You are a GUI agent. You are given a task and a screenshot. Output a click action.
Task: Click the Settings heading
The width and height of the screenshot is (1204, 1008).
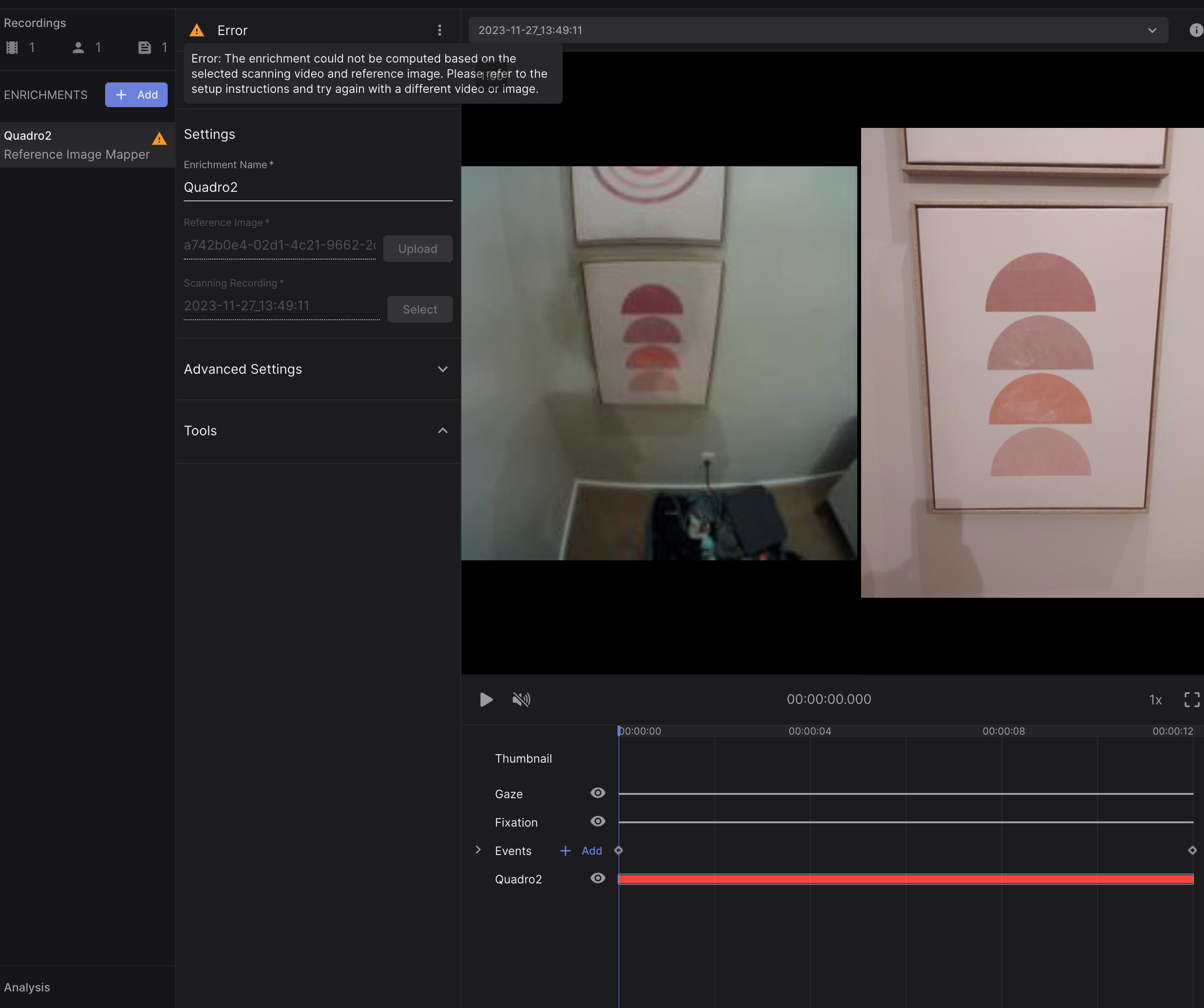tap(209, 134)
